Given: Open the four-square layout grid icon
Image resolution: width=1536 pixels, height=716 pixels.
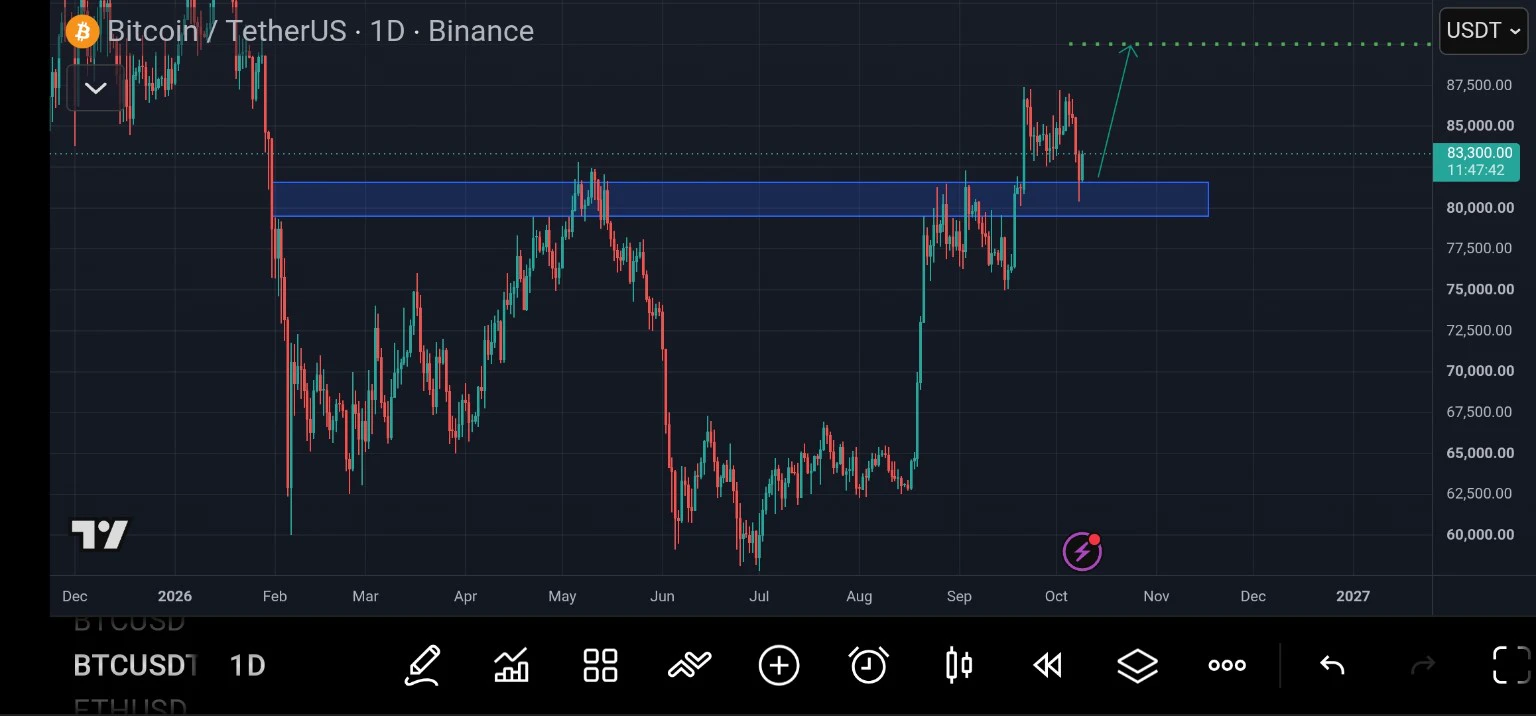Looking at the screenshot, I should pos(601,665).
